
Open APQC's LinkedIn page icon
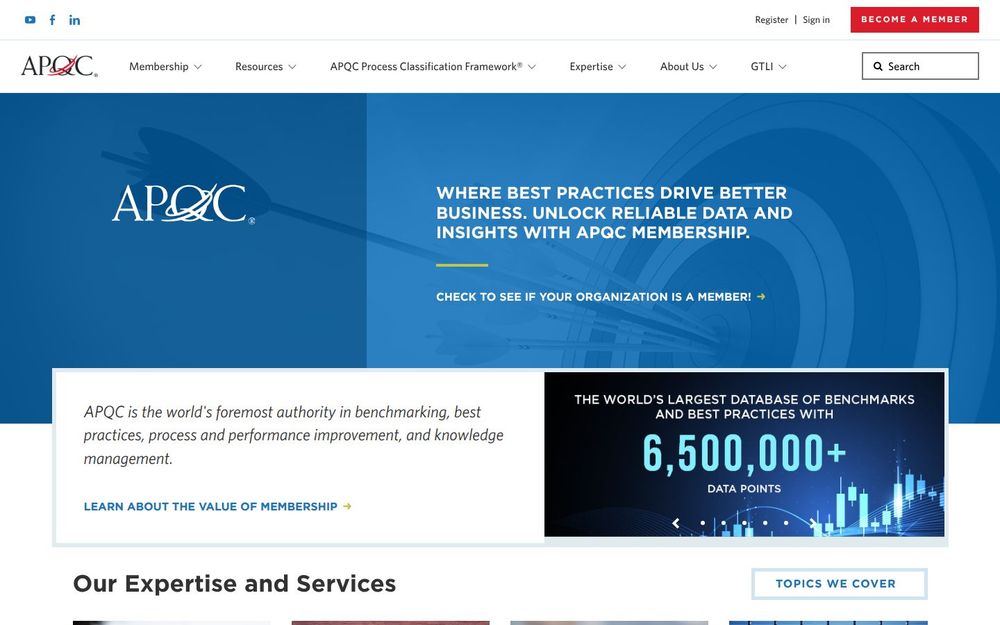(75, 20)
